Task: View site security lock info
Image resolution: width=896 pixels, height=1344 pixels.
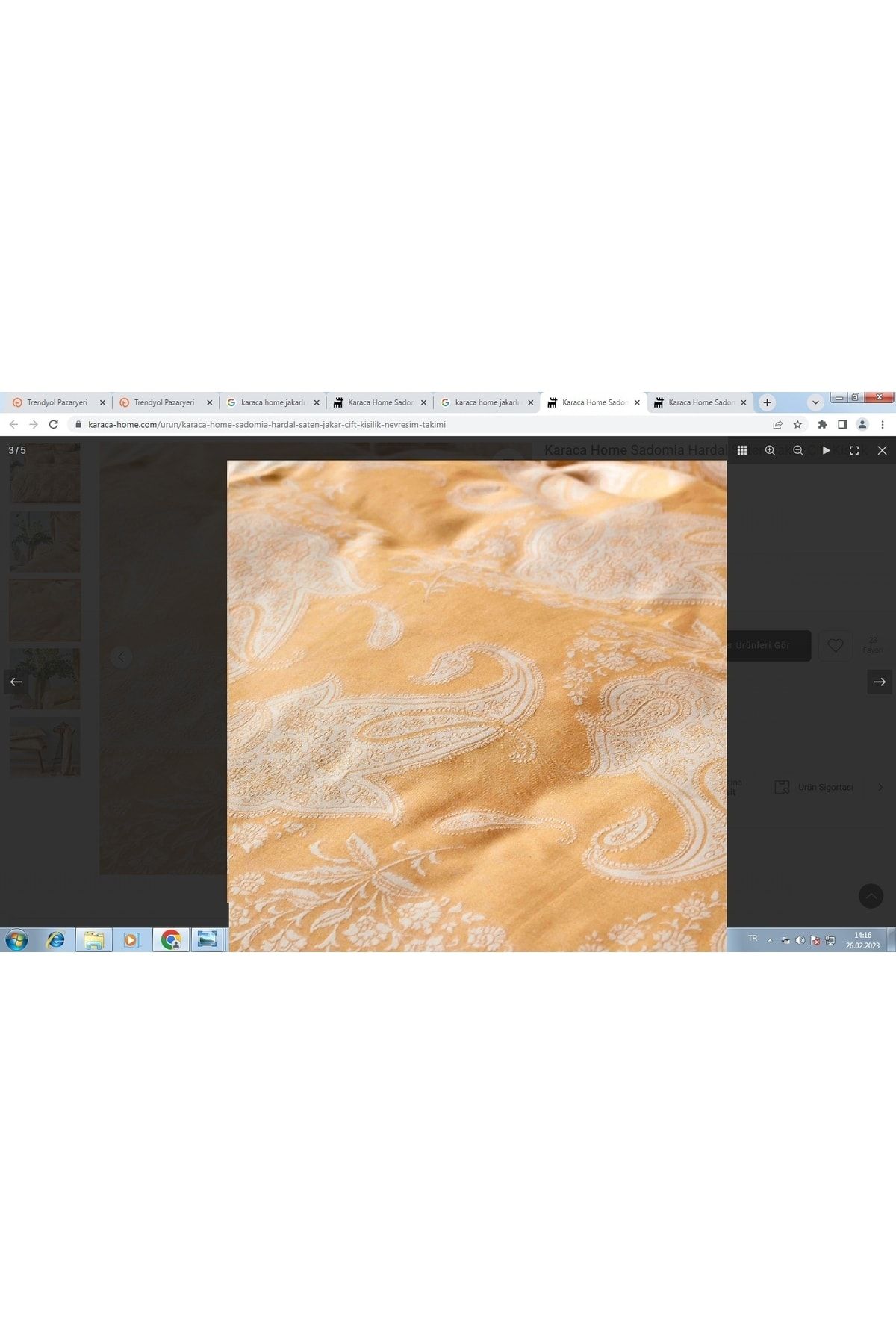Action: [x=78, y=424]
